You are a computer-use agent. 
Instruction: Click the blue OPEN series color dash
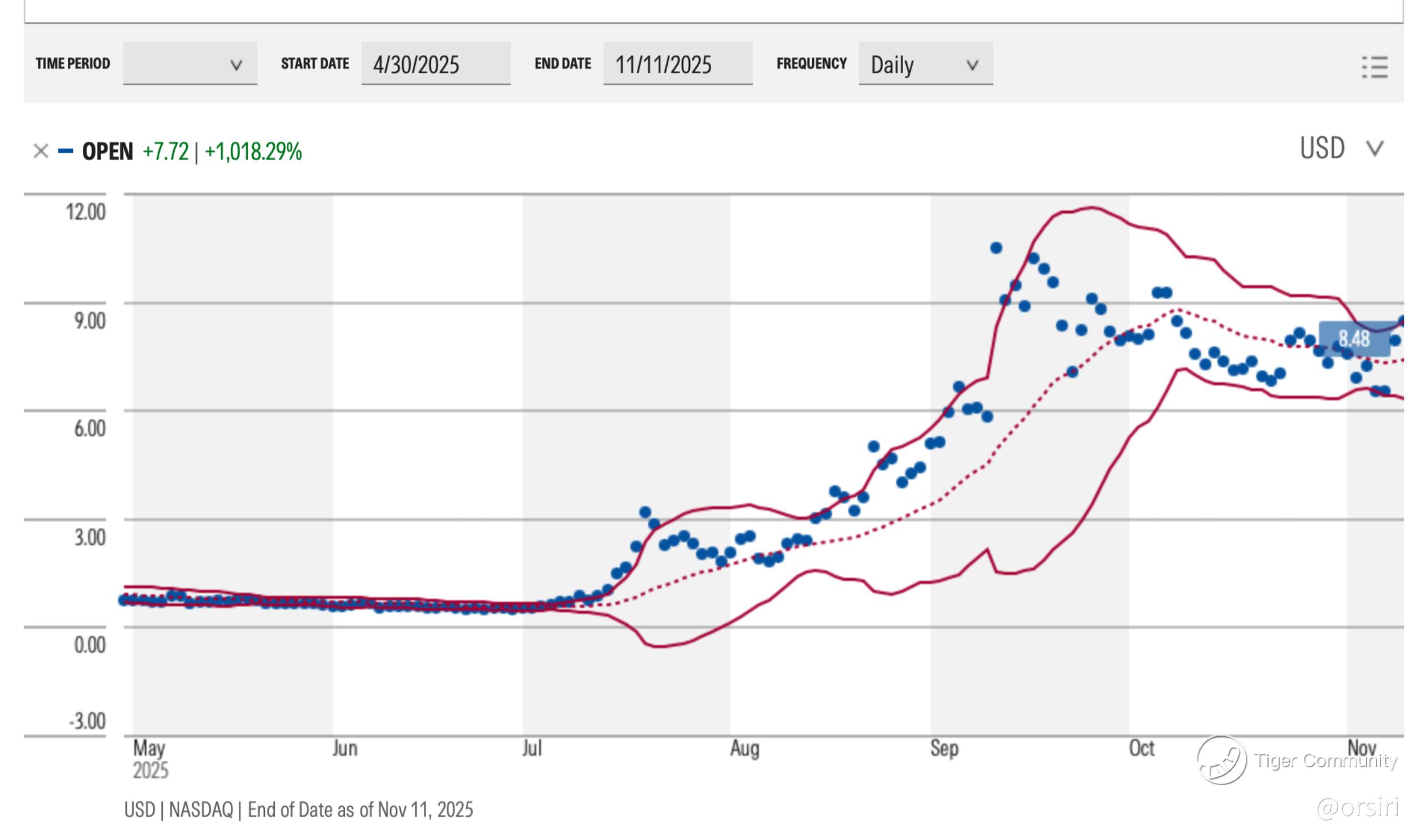click(66, 151)
